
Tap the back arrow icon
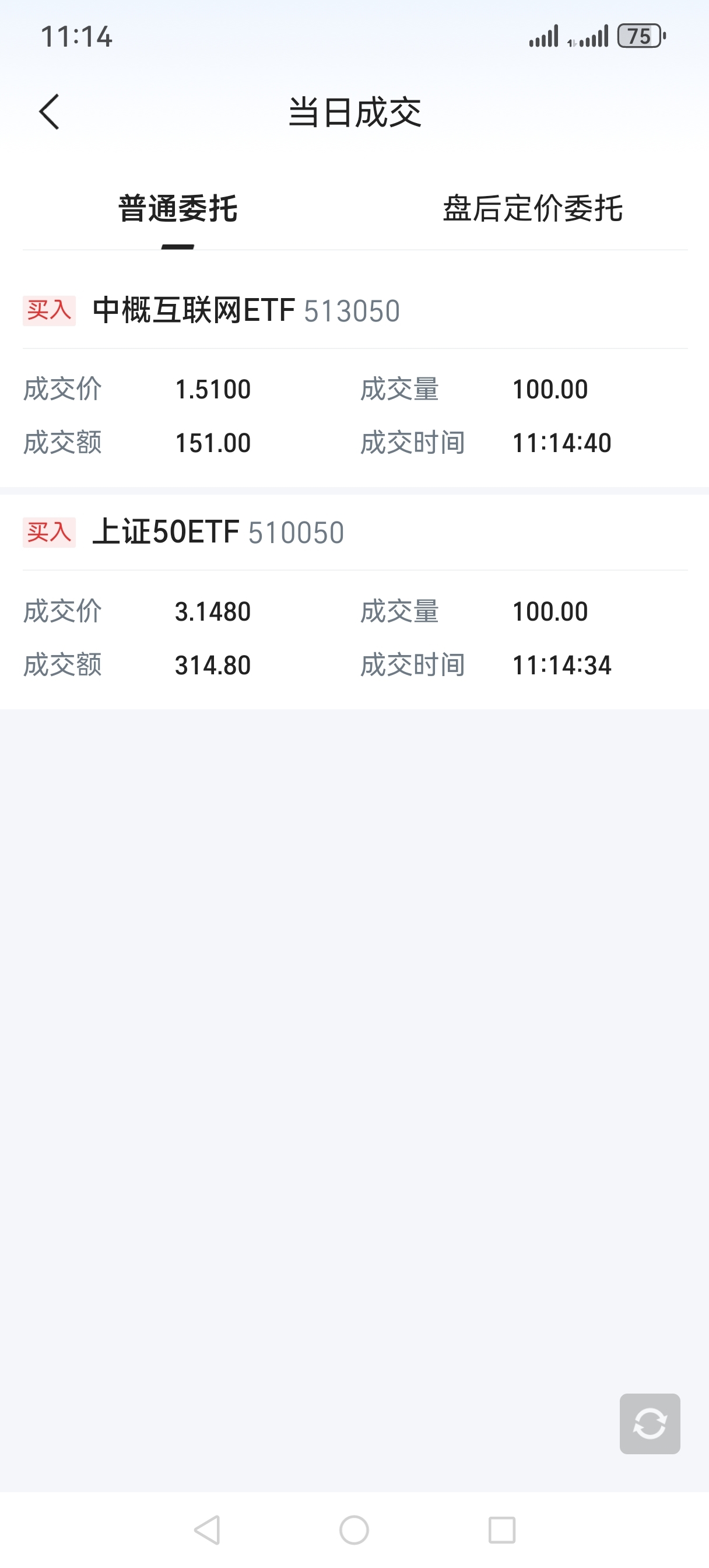pos(50,112)
